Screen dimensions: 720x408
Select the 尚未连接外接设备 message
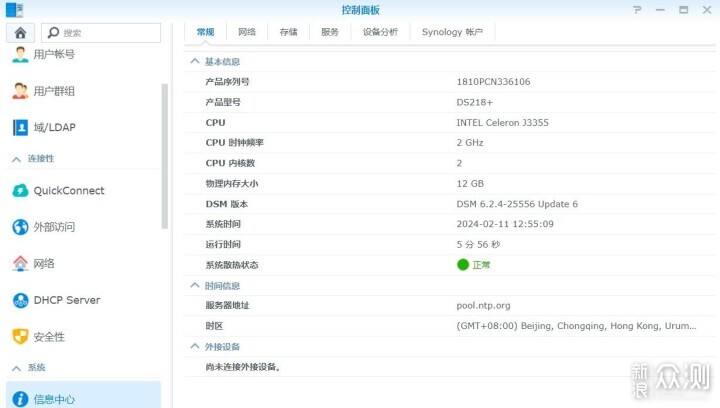pyautogui.click(x=243, y=367)
